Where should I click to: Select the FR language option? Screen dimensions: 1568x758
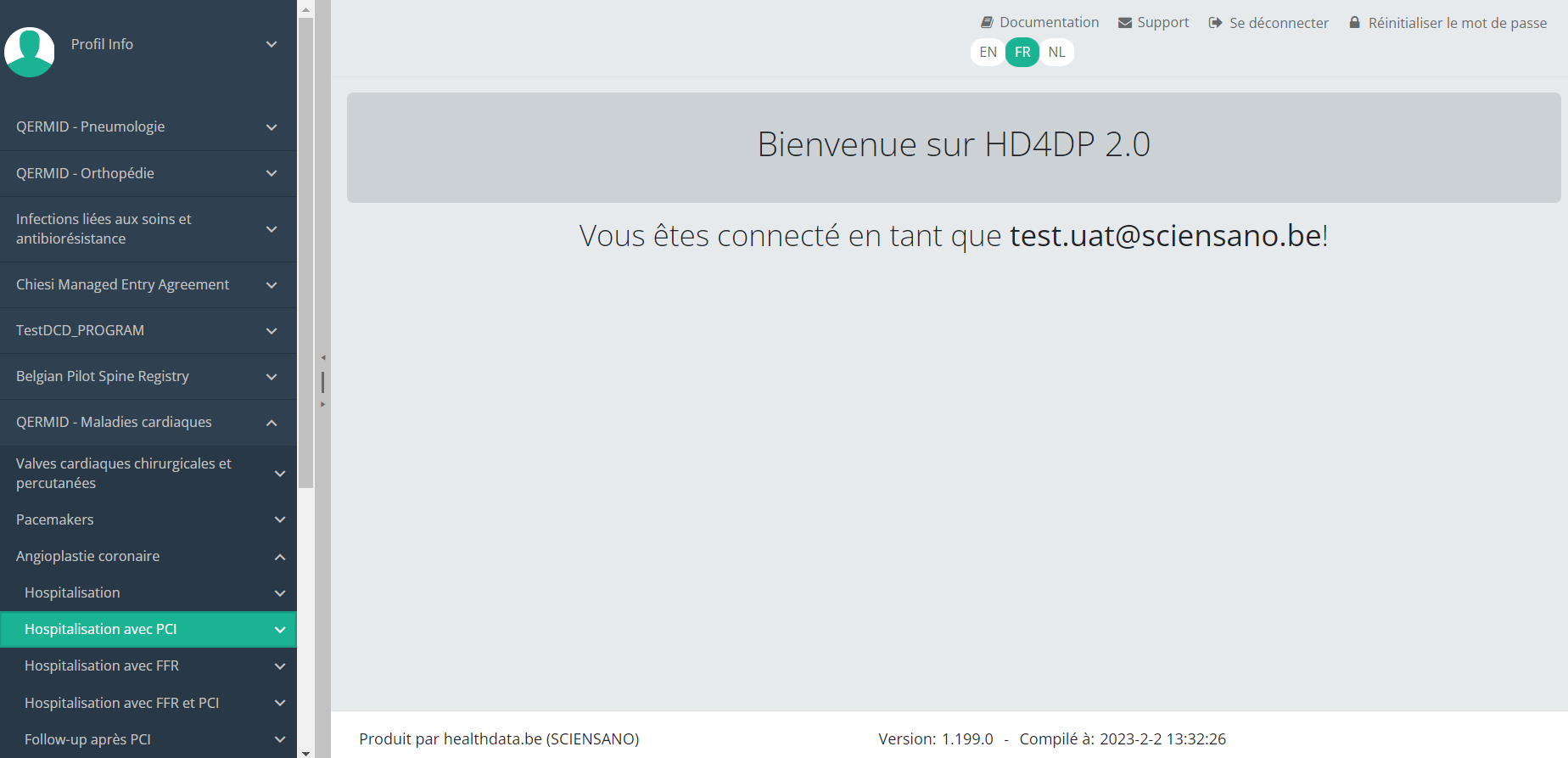click(1022, 52)
